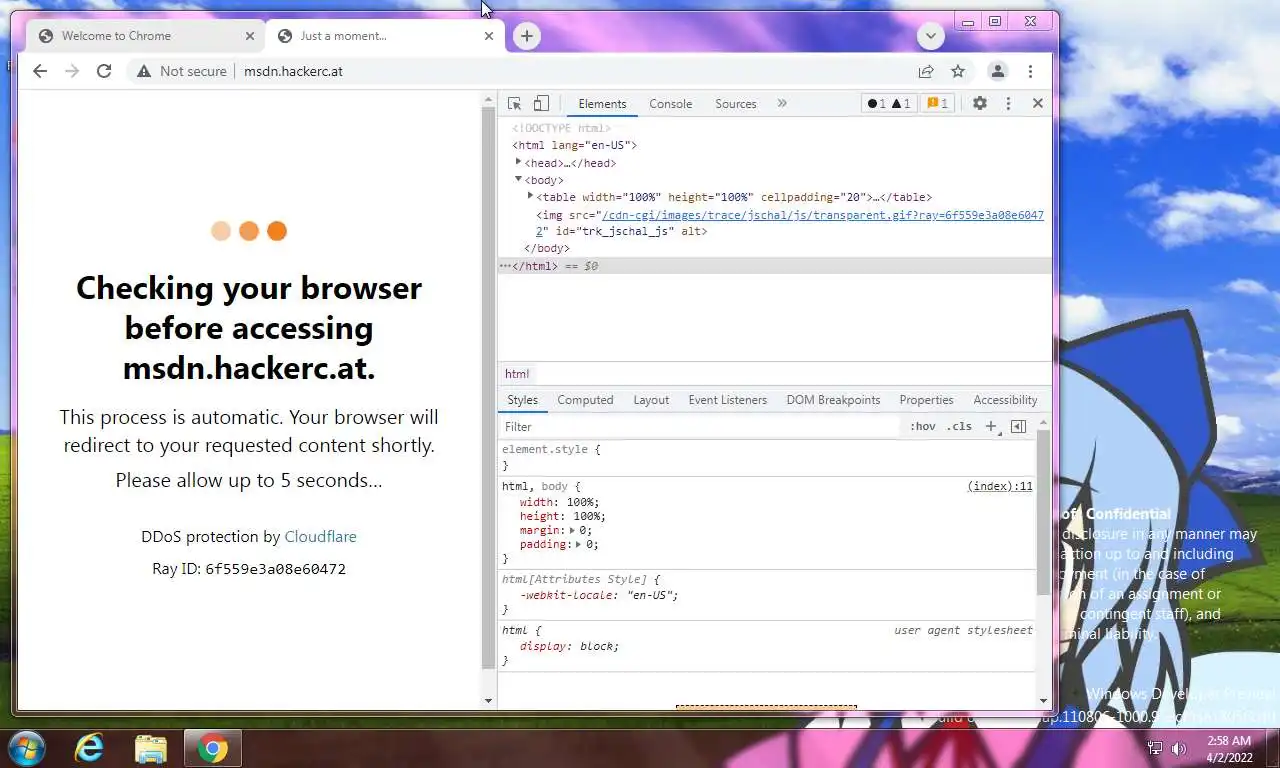Open Windows Explorer from the taskbar
This screenshot has height=768, width=1280.
151,747
